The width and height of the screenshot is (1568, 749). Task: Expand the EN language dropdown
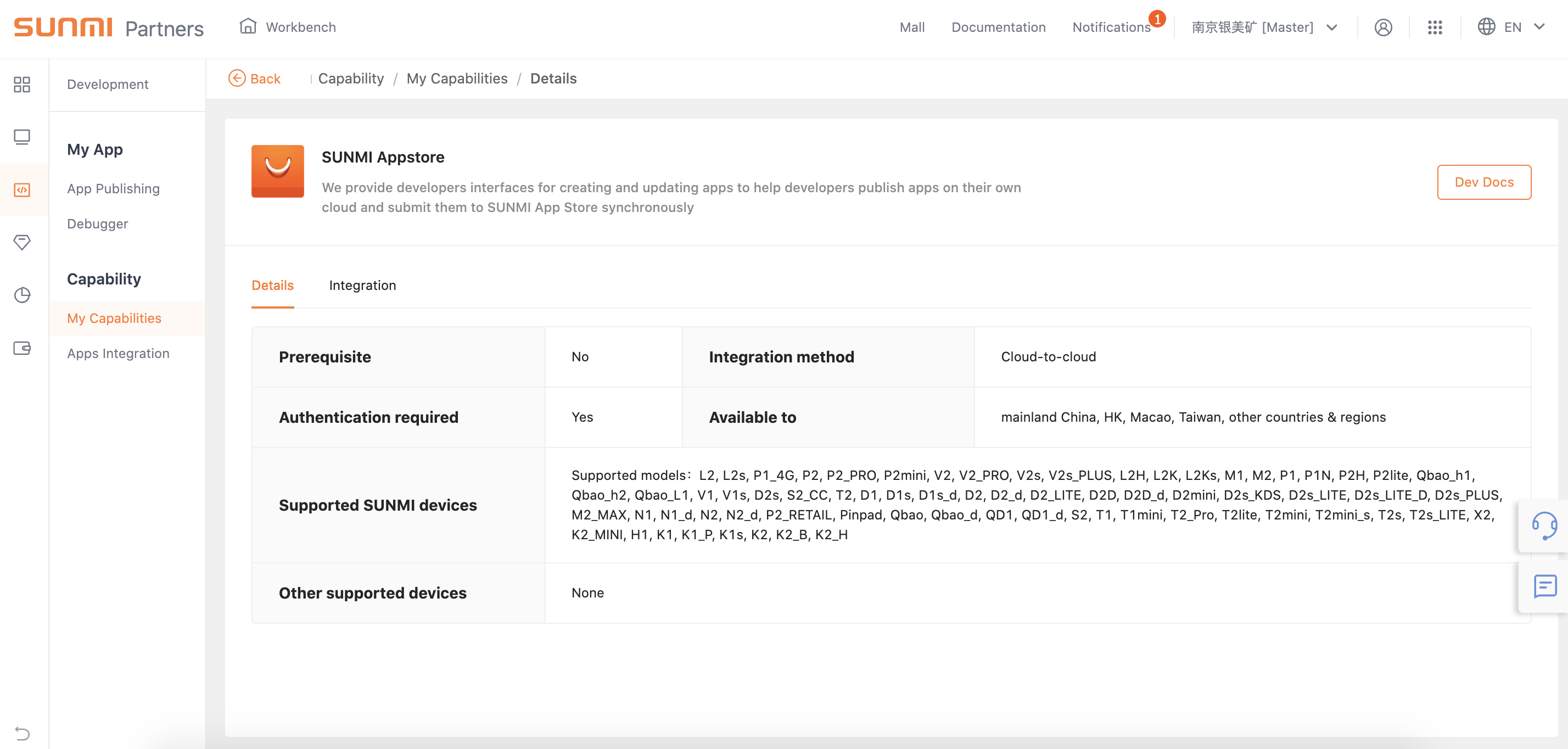[1525, 27]
